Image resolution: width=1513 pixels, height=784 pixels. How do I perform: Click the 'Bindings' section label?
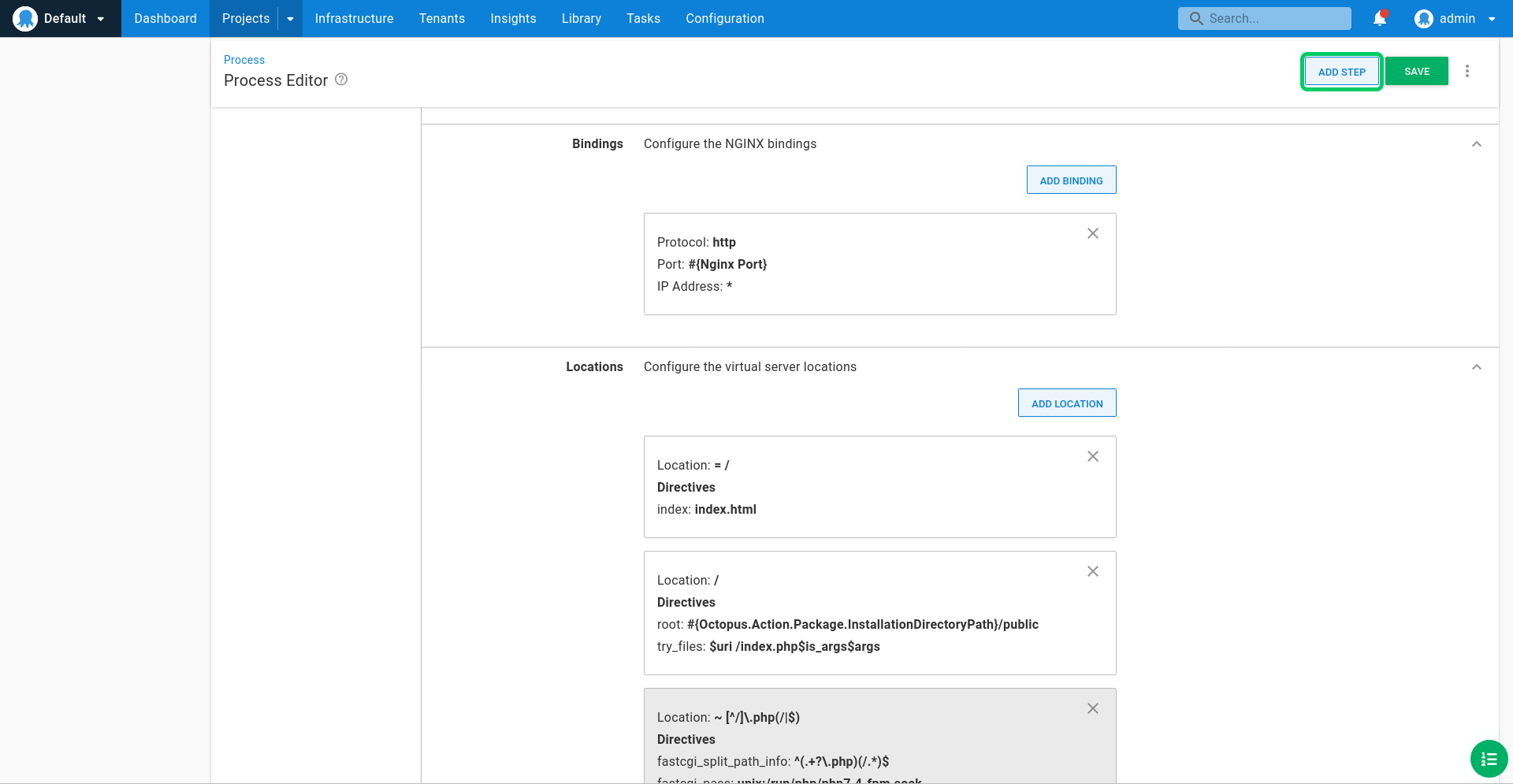click(x=597, y=143)
